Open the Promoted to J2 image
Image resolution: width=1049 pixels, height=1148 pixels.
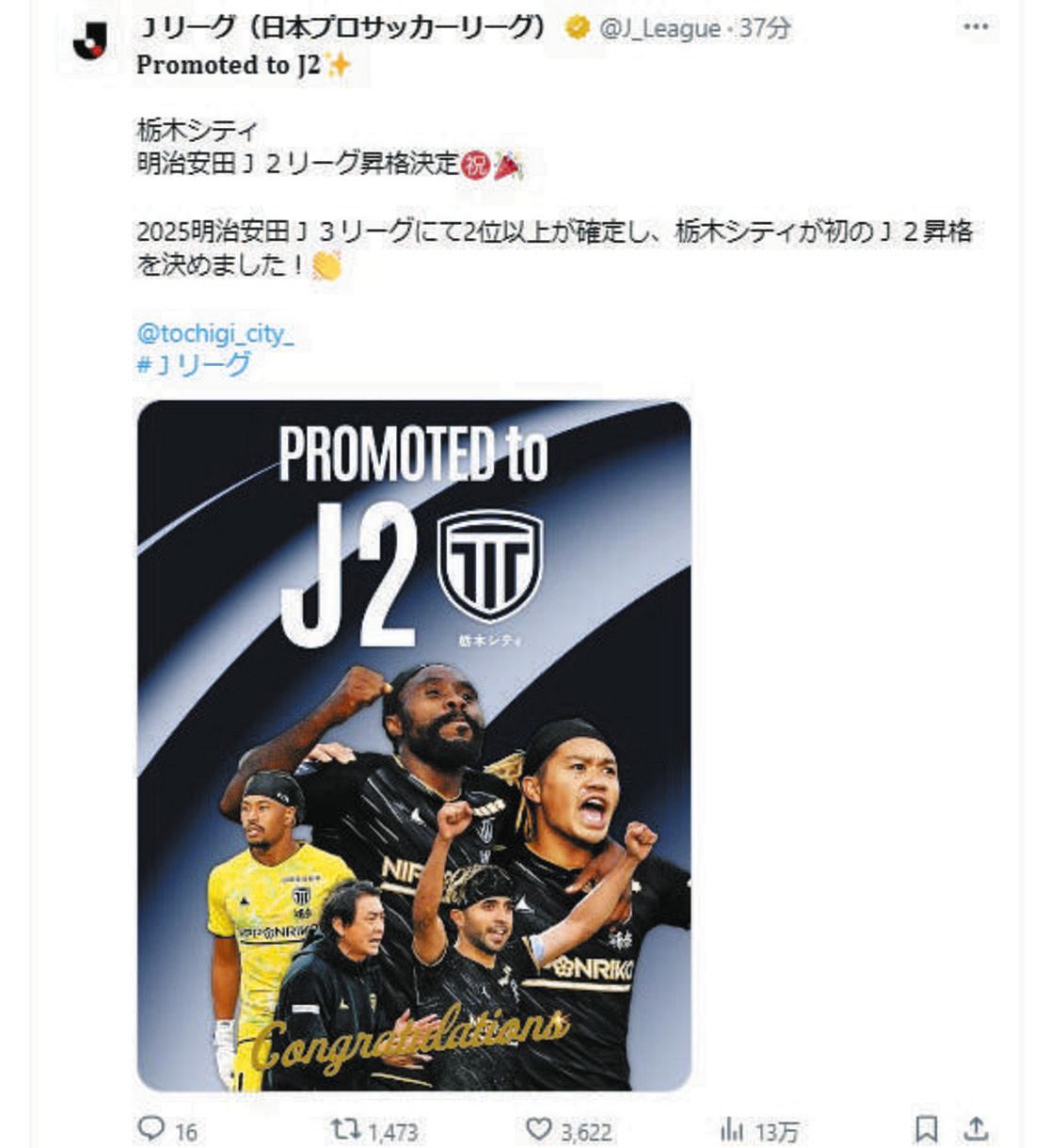(x=414, y=745)
